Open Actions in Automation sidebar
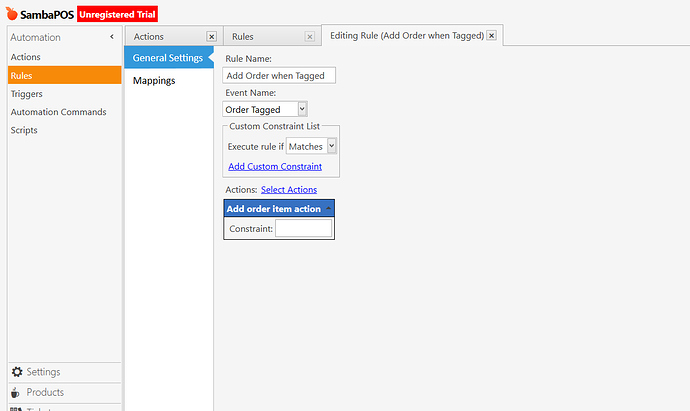The height and width of the screenshot is (411, 690). click(26, 57)
